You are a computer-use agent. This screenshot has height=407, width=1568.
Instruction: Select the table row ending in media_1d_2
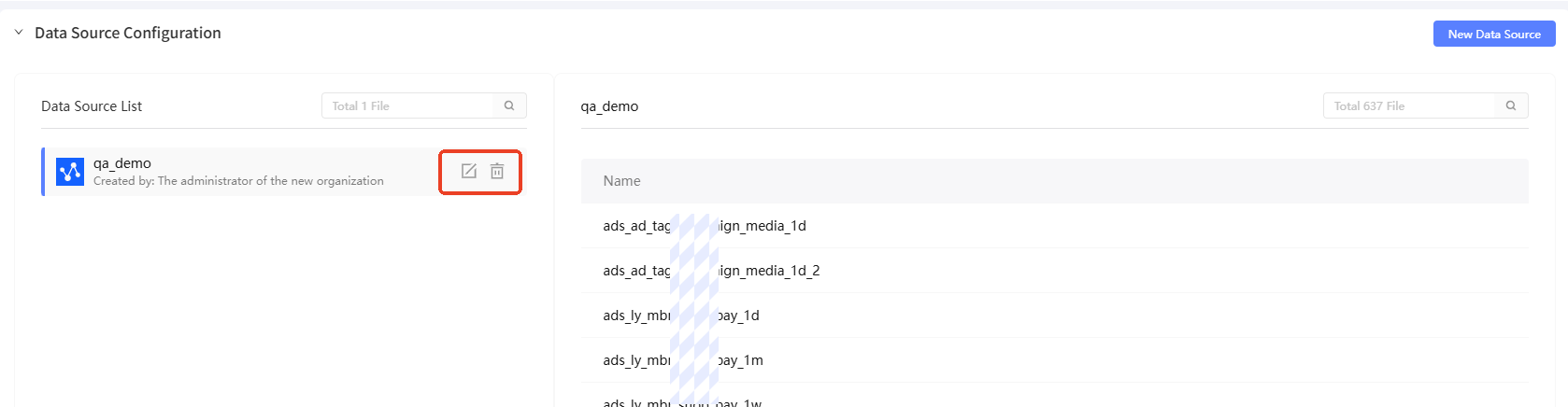click(x=711, y=271)
